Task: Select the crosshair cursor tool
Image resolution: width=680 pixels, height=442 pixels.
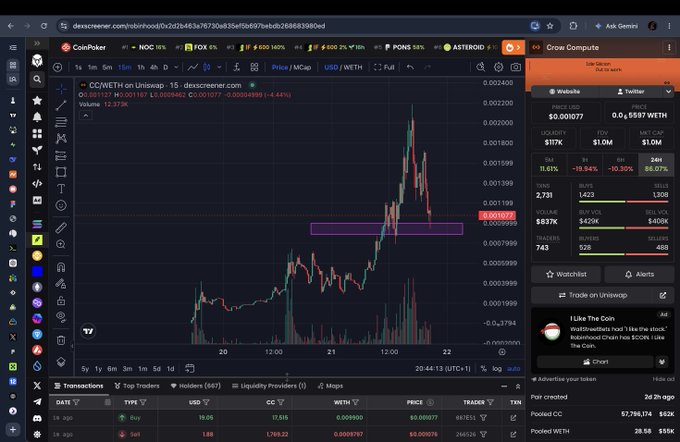Action: (61, 89)
